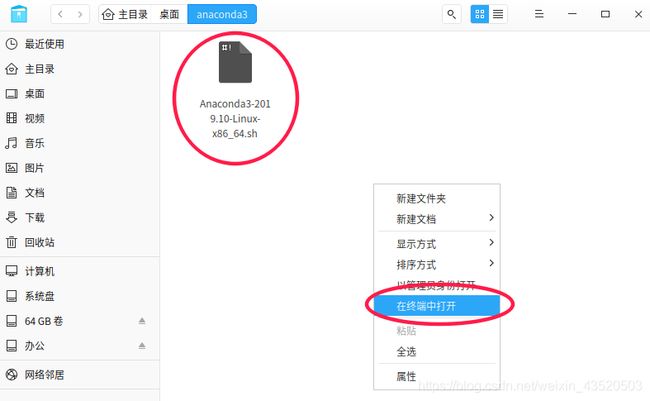Click the trash icon beside 回收站
This screenshot has width=650, height=401.
click(x=12, y=242)
